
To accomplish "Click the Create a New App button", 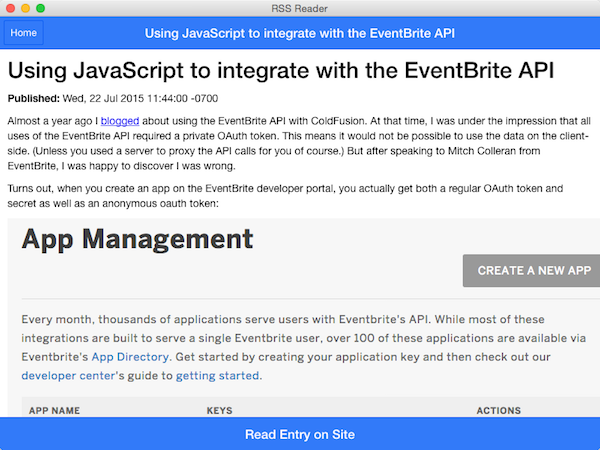I will pyautogui.click(x=532, y=271).
